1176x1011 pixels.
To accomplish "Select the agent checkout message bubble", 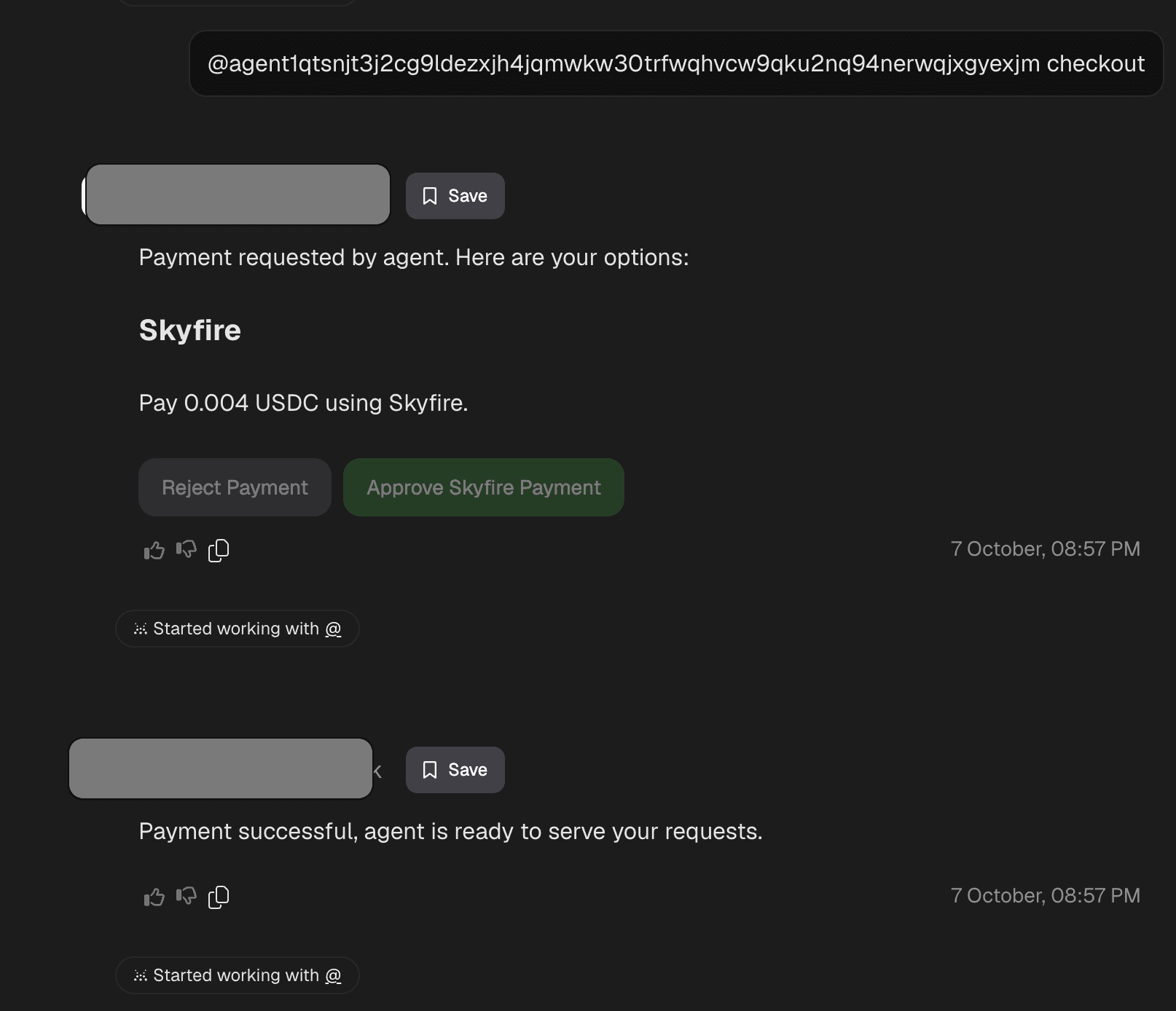I will 676,64.
